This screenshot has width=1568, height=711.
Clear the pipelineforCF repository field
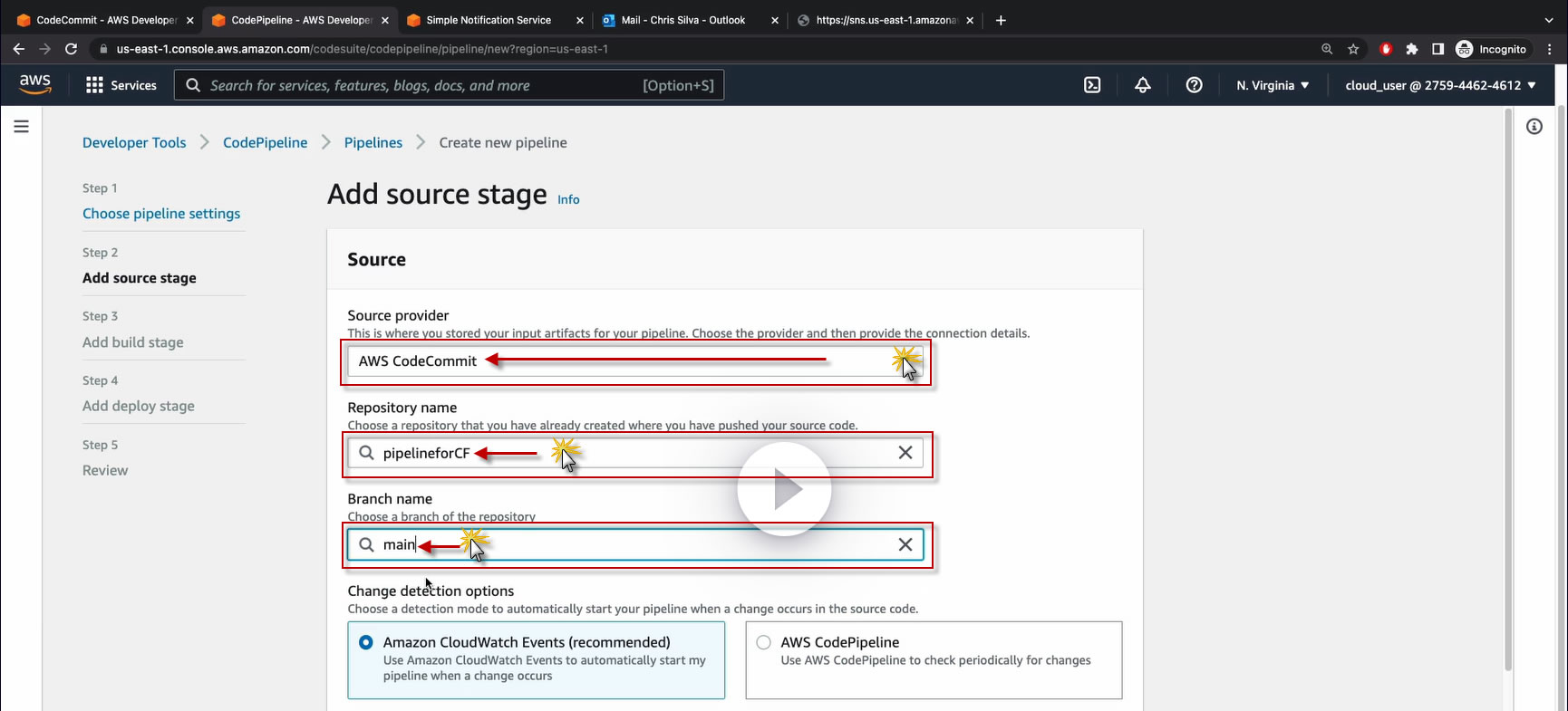(x=905, y=453)
